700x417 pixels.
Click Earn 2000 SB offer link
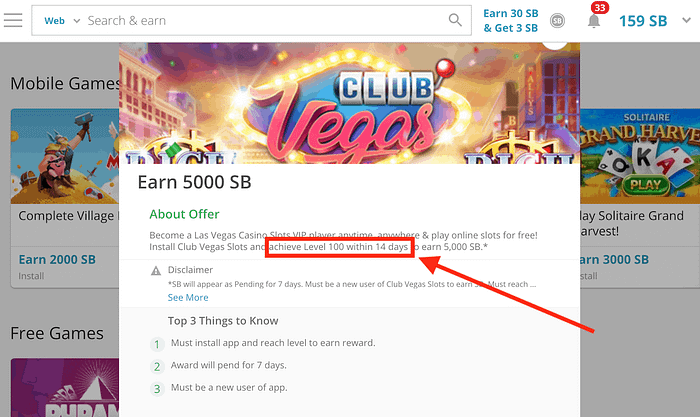tap(57, 259)
